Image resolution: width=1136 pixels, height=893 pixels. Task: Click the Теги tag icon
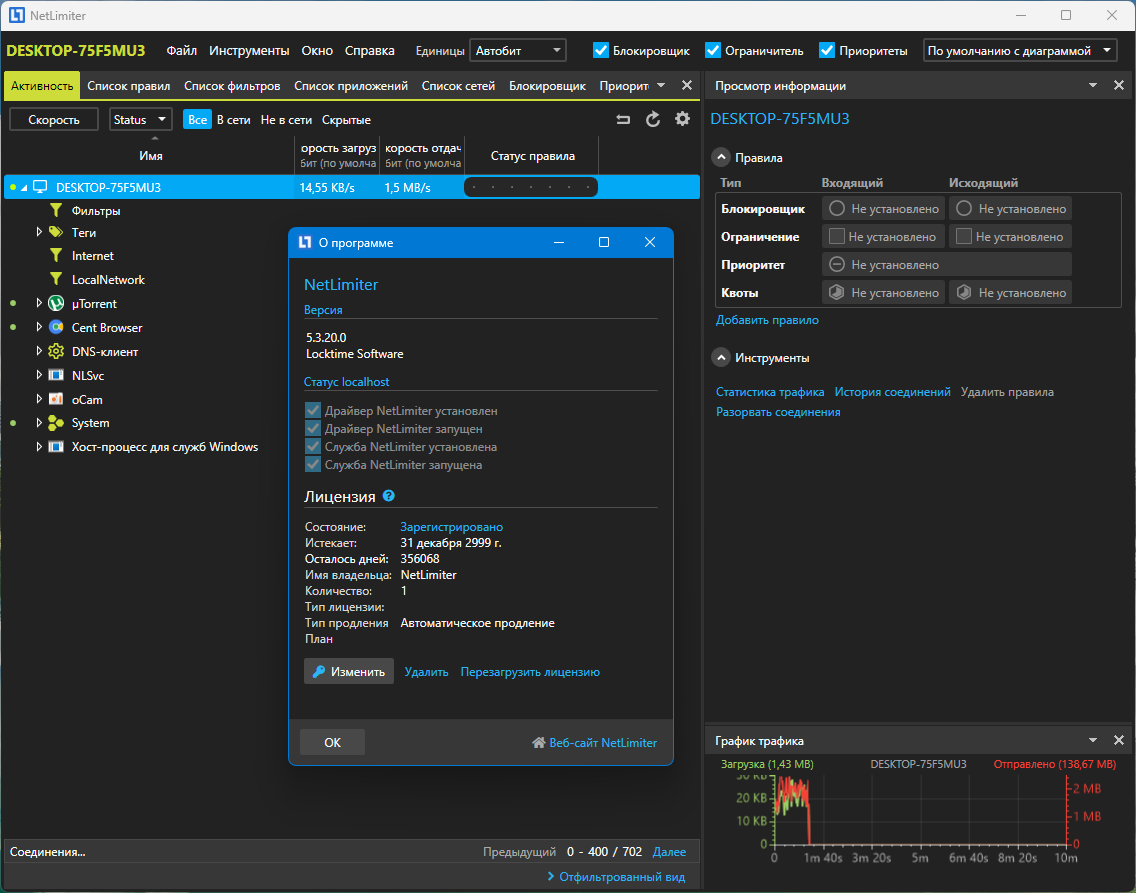(56, 232)
